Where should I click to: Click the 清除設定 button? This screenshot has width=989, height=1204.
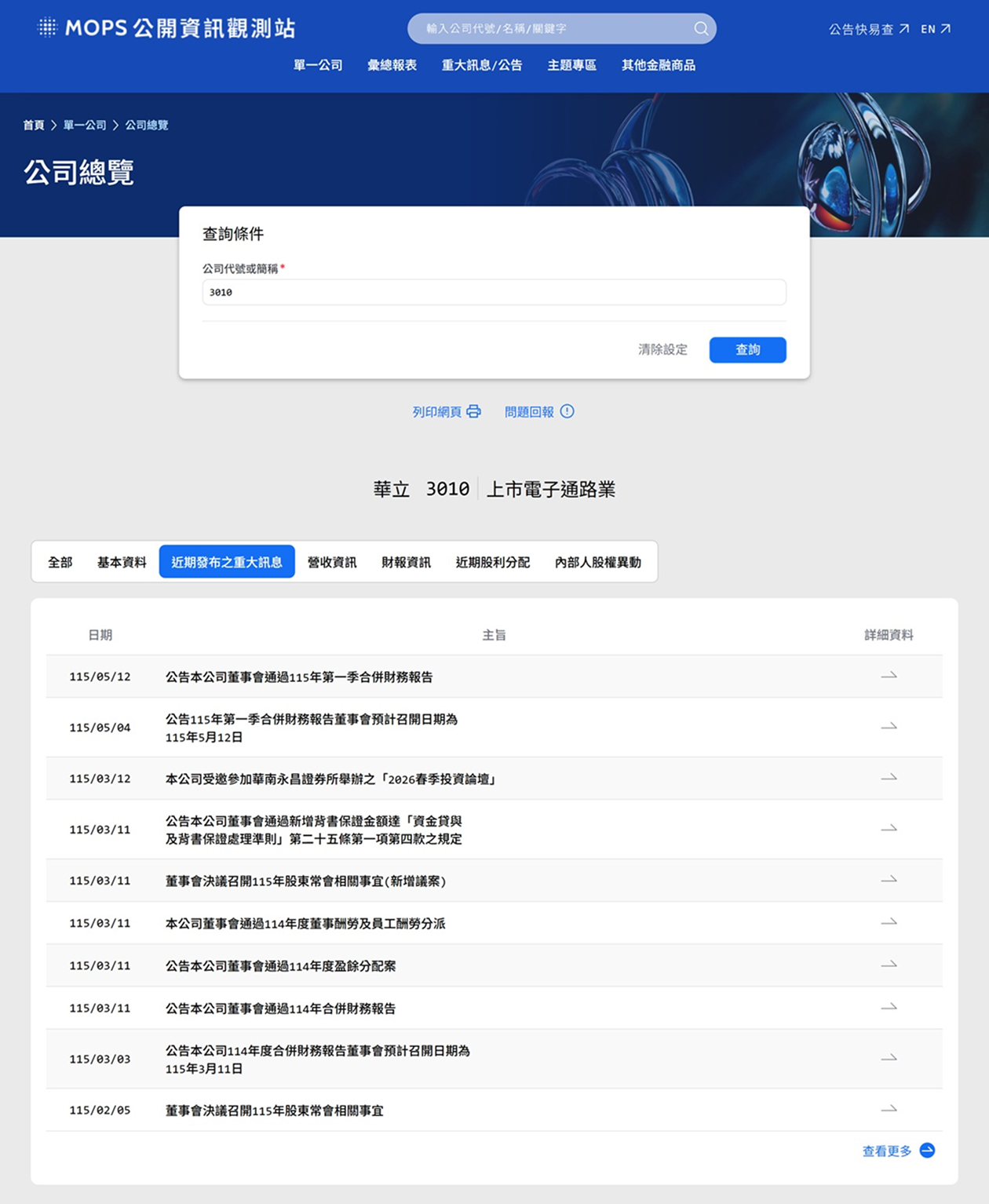[x=662, y=350]
